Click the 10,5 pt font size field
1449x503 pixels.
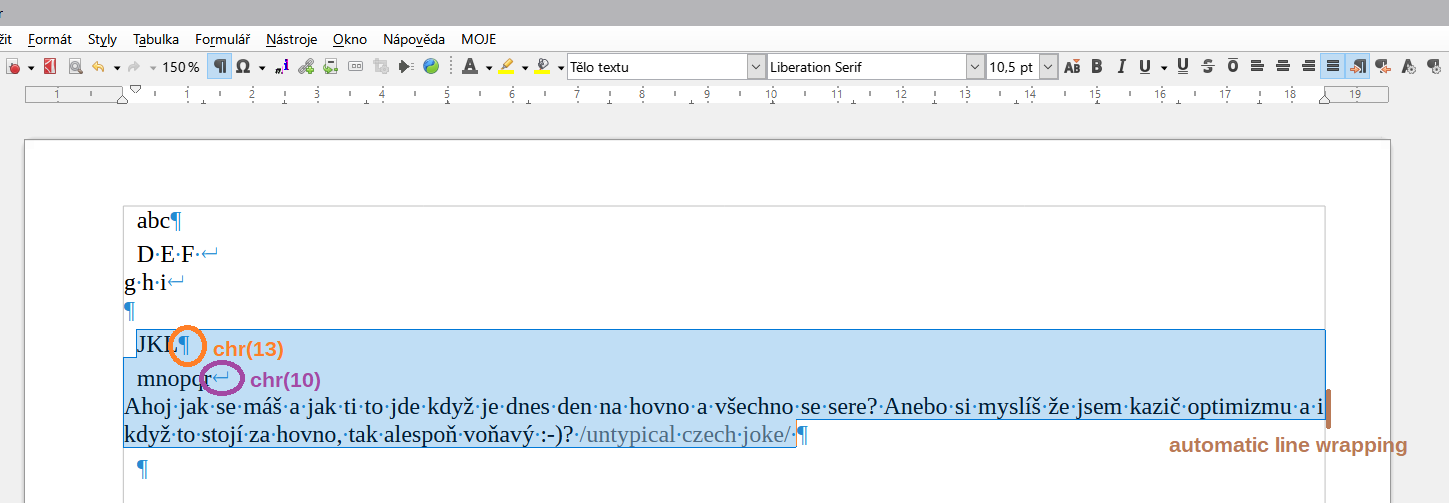click(x=1012, y=67)
